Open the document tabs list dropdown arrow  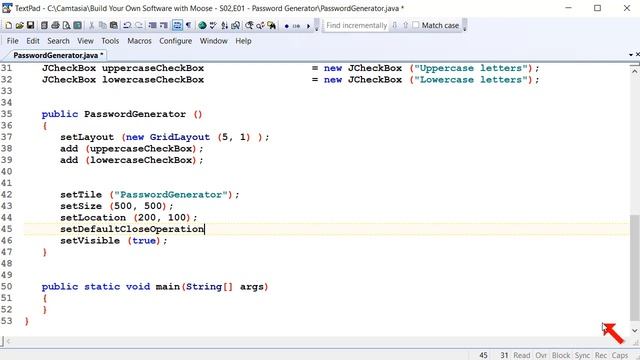pyautogui.click(x=631, y=55)
